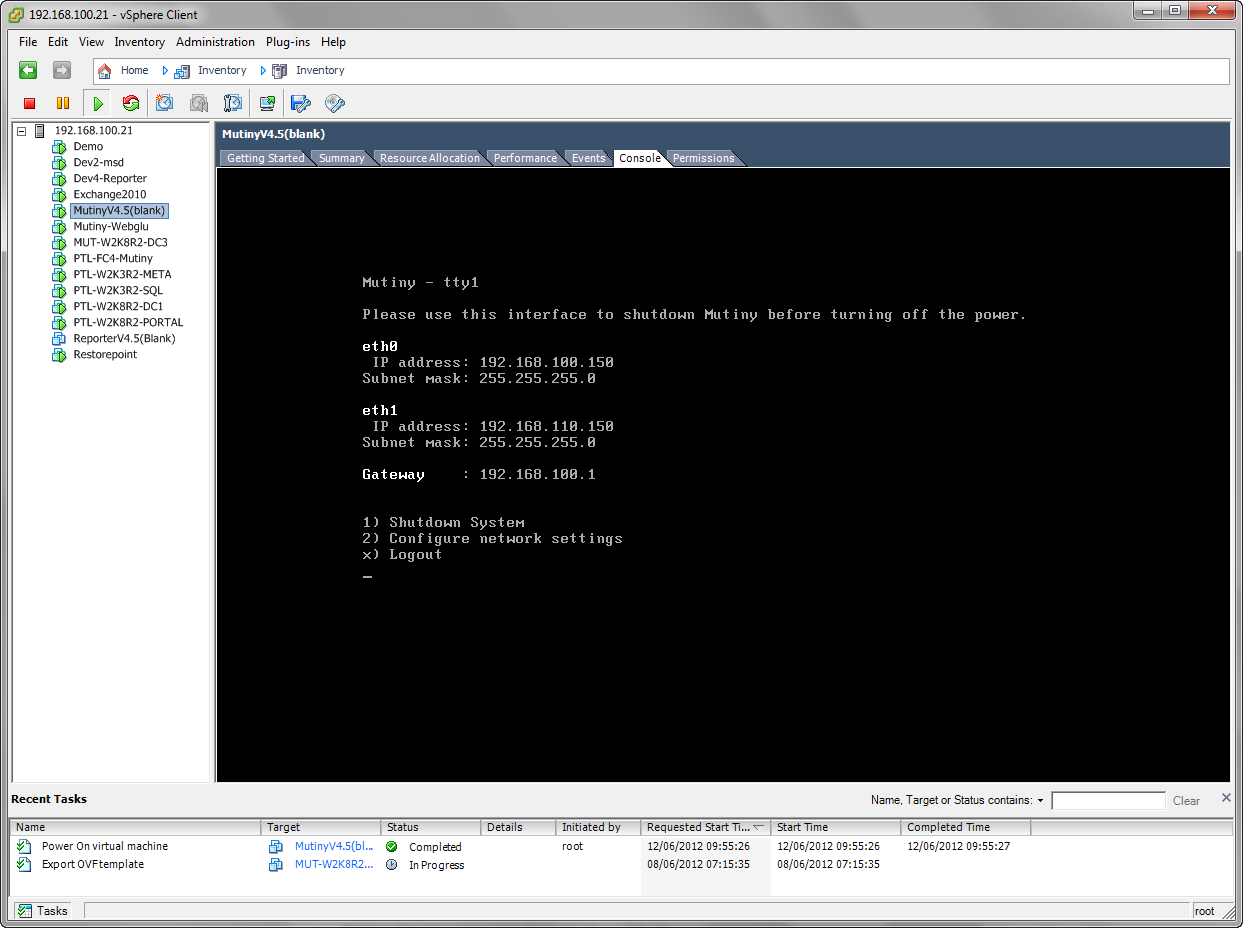Click the grey forward navigation arrow

[62, 70]
